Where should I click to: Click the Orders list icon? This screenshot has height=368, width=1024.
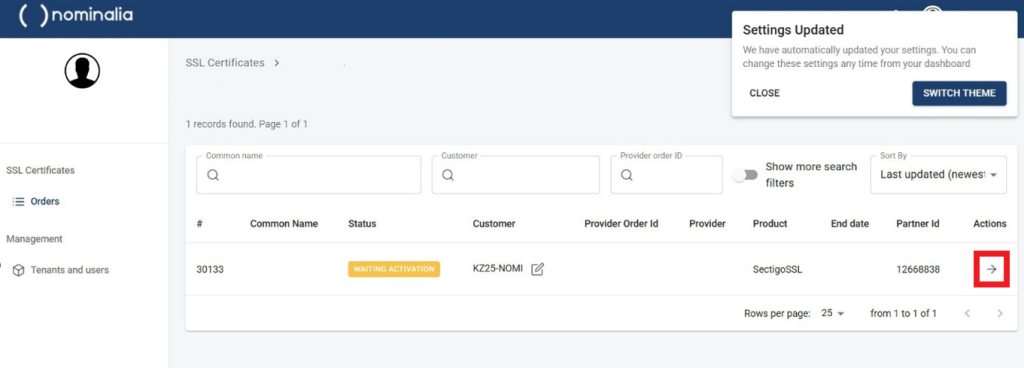tap(18, 202)
